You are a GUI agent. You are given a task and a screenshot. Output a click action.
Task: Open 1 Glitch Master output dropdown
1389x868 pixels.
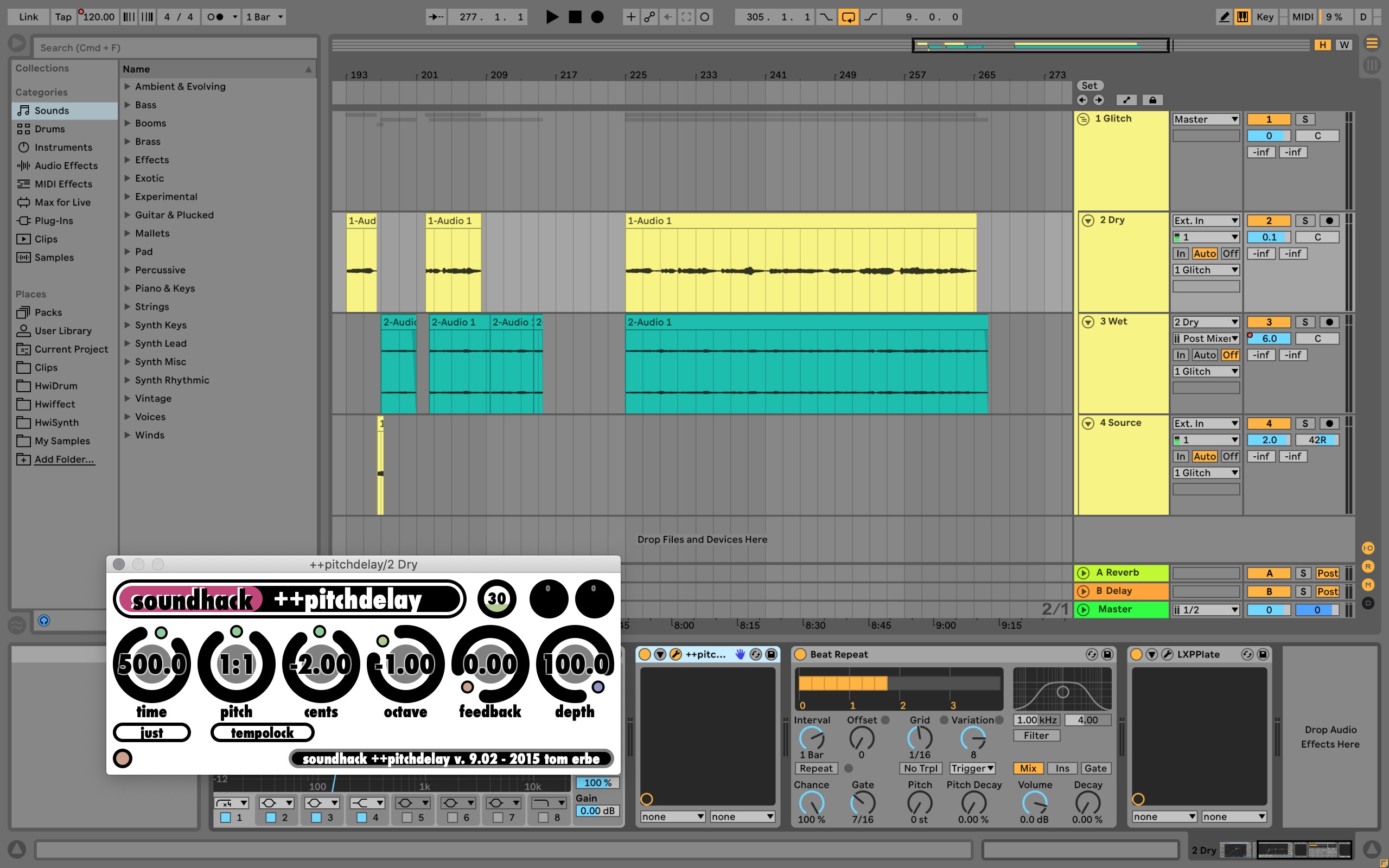[x=1205, y=119]
